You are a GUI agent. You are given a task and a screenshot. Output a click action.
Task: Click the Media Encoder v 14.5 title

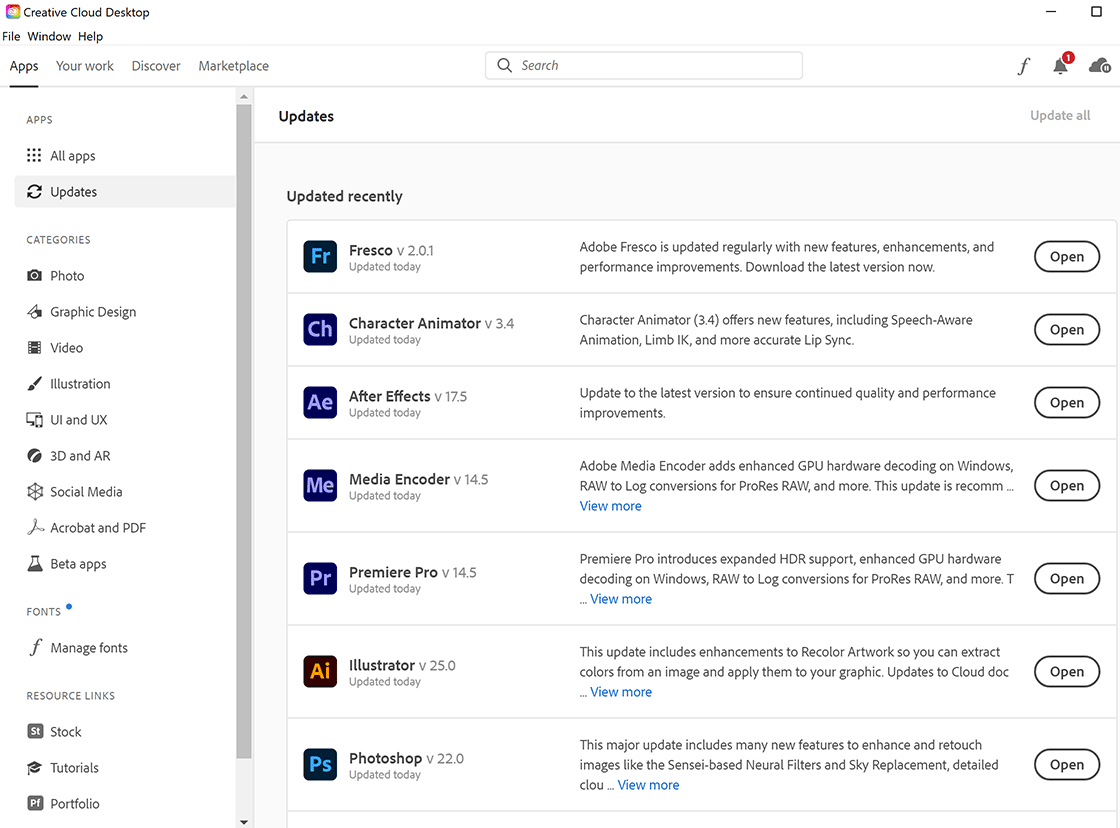(x=419, y=479)
